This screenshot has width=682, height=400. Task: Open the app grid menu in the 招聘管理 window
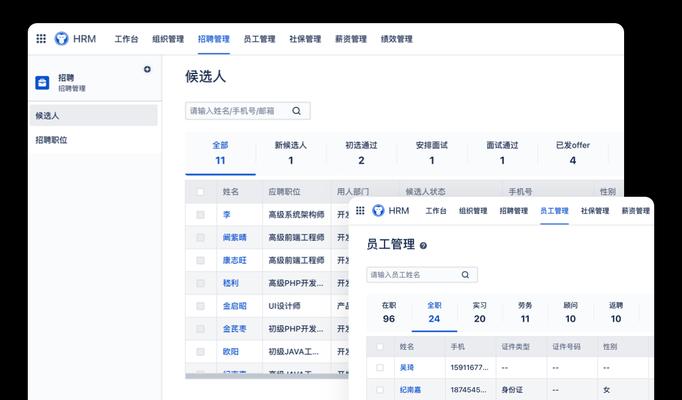pyautogui.click(x=41, y=39)
